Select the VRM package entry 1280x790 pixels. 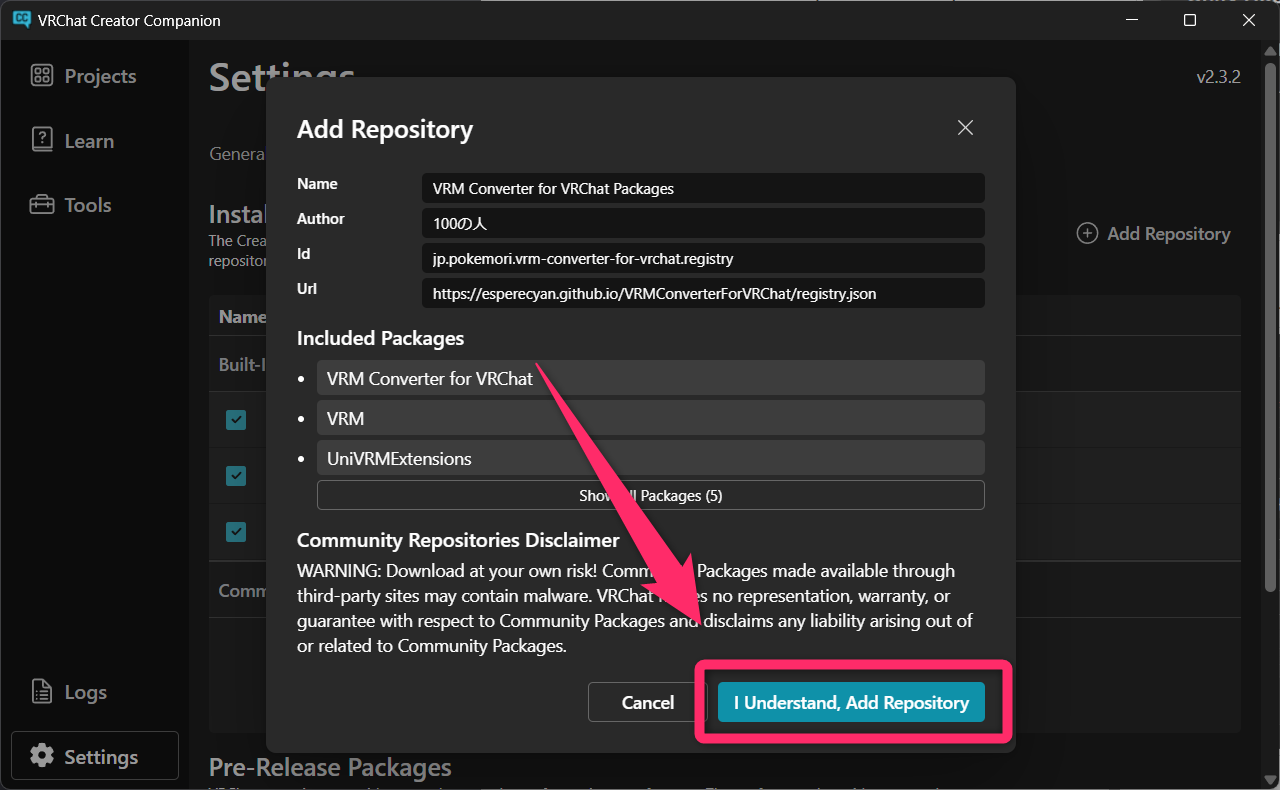[650, 418]
